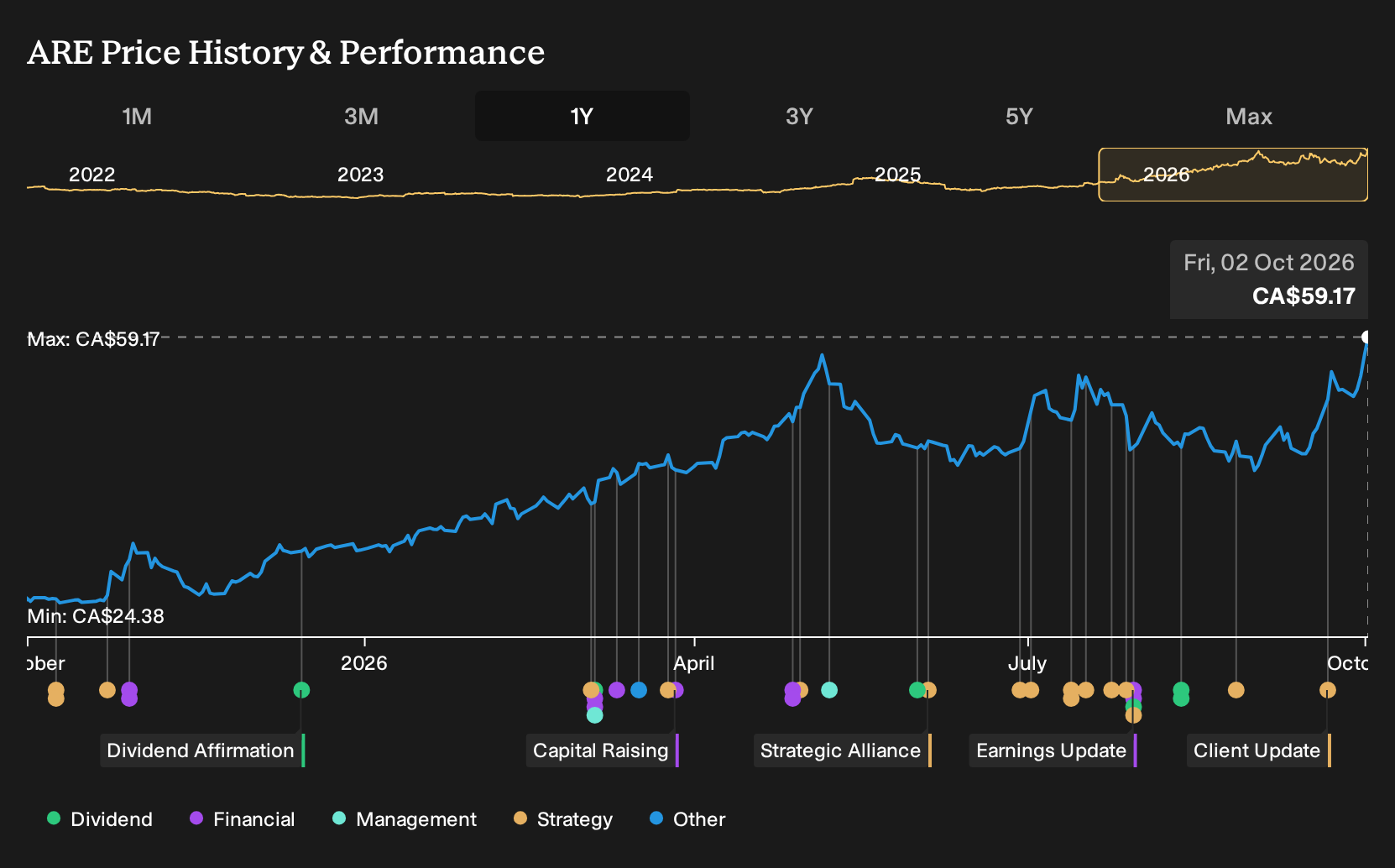
Task: Open the Dividend Affirmation event label
Action: 201,750
